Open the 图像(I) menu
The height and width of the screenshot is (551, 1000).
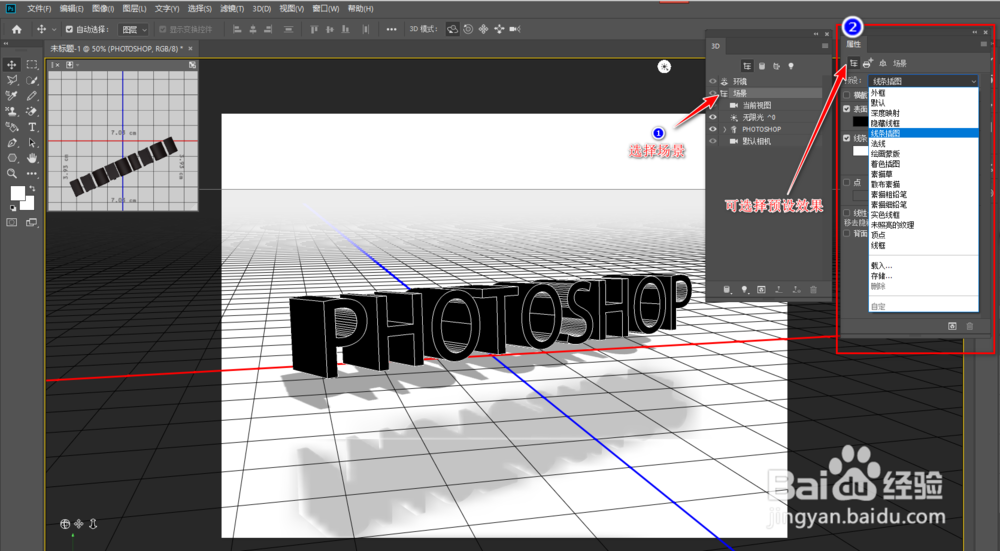click(103, 9)
